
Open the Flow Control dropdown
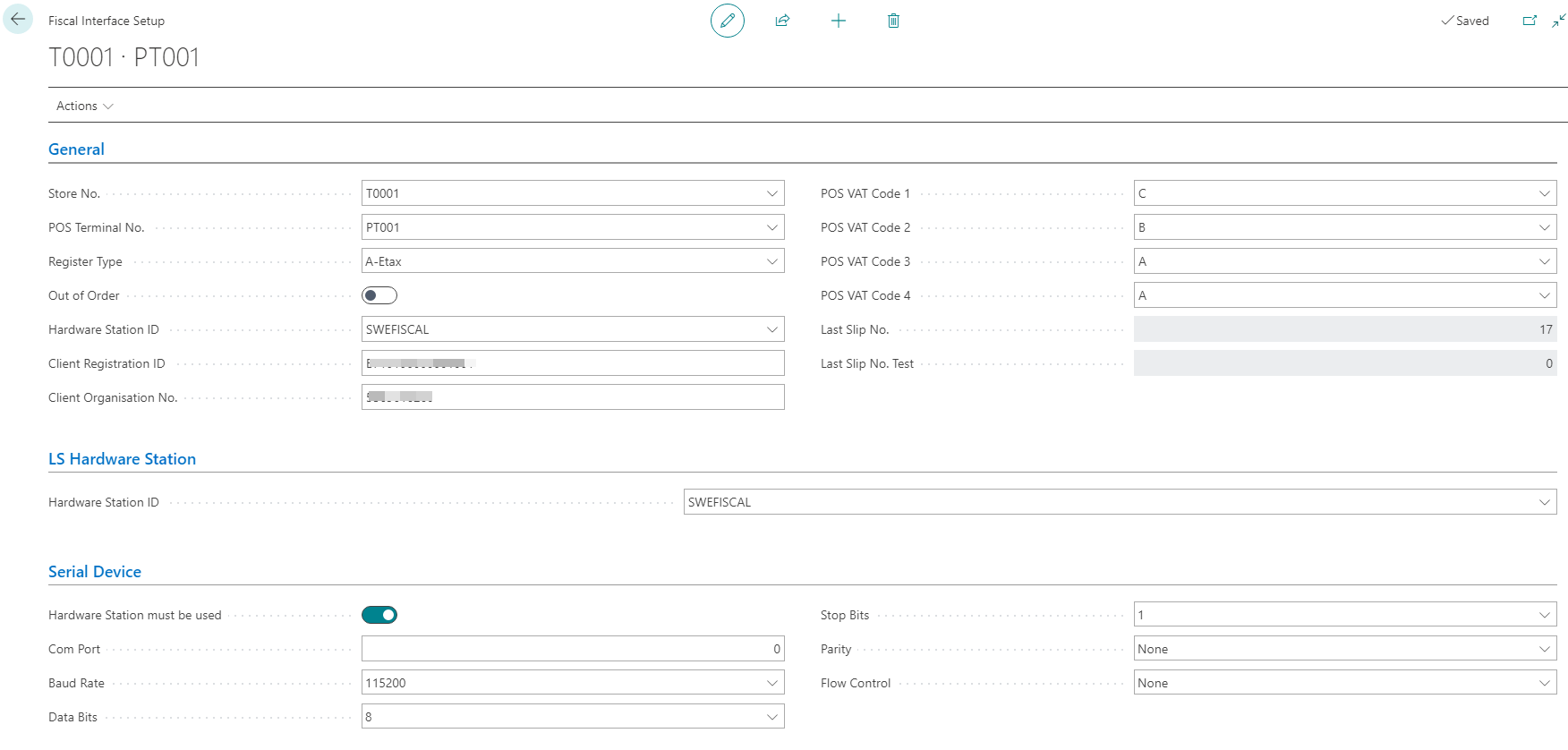[1544, 683]
